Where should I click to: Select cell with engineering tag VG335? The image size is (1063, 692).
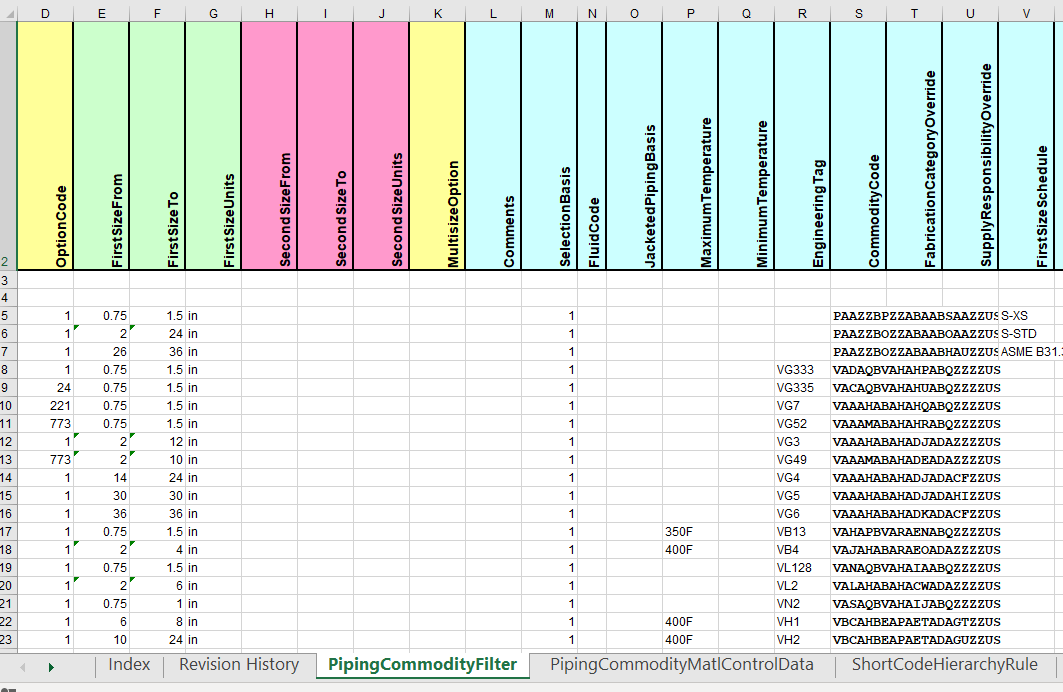pos(802,388)
